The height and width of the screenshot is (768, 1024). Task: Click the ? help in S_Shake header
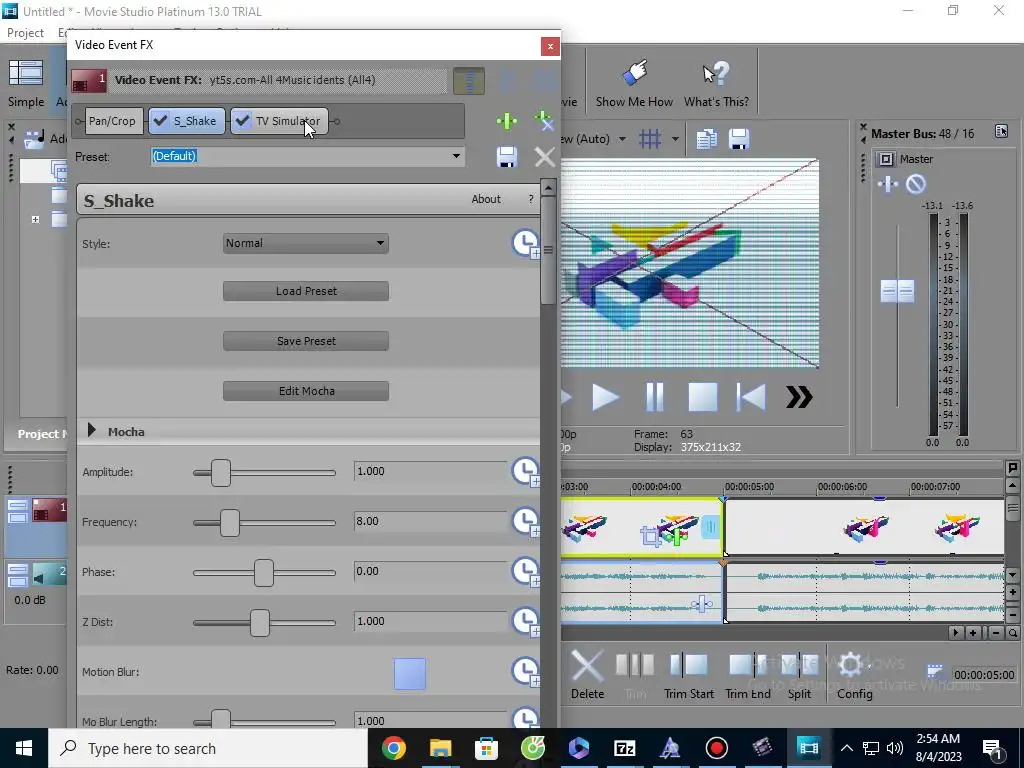tap(531, 199)
